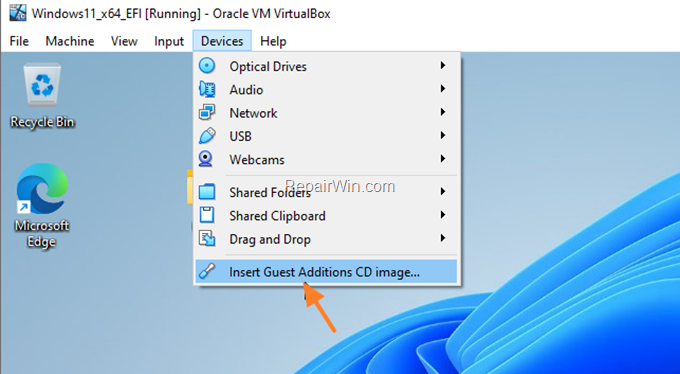Click the Shared Clipboard icon
Image resolution: width=680 pixels, height=374 pixels.
pyautogui.click(x=207, y=215)
